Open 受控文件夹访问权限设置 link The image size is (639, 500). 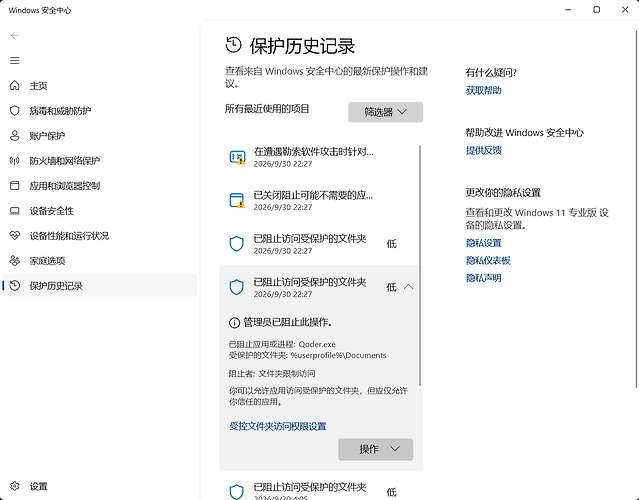[278, 426]
